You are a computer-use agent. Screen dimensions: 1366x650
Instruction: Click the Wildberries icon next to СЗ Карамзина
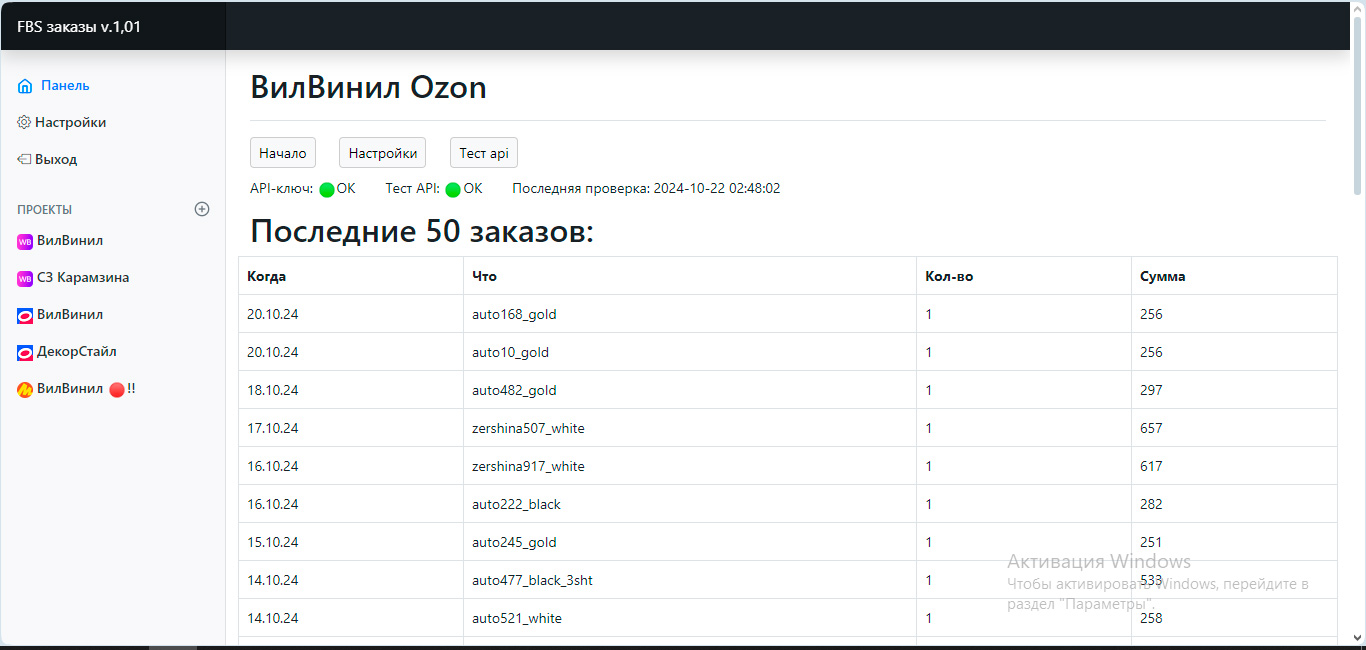pyautogui.click(x=25, y=278)
